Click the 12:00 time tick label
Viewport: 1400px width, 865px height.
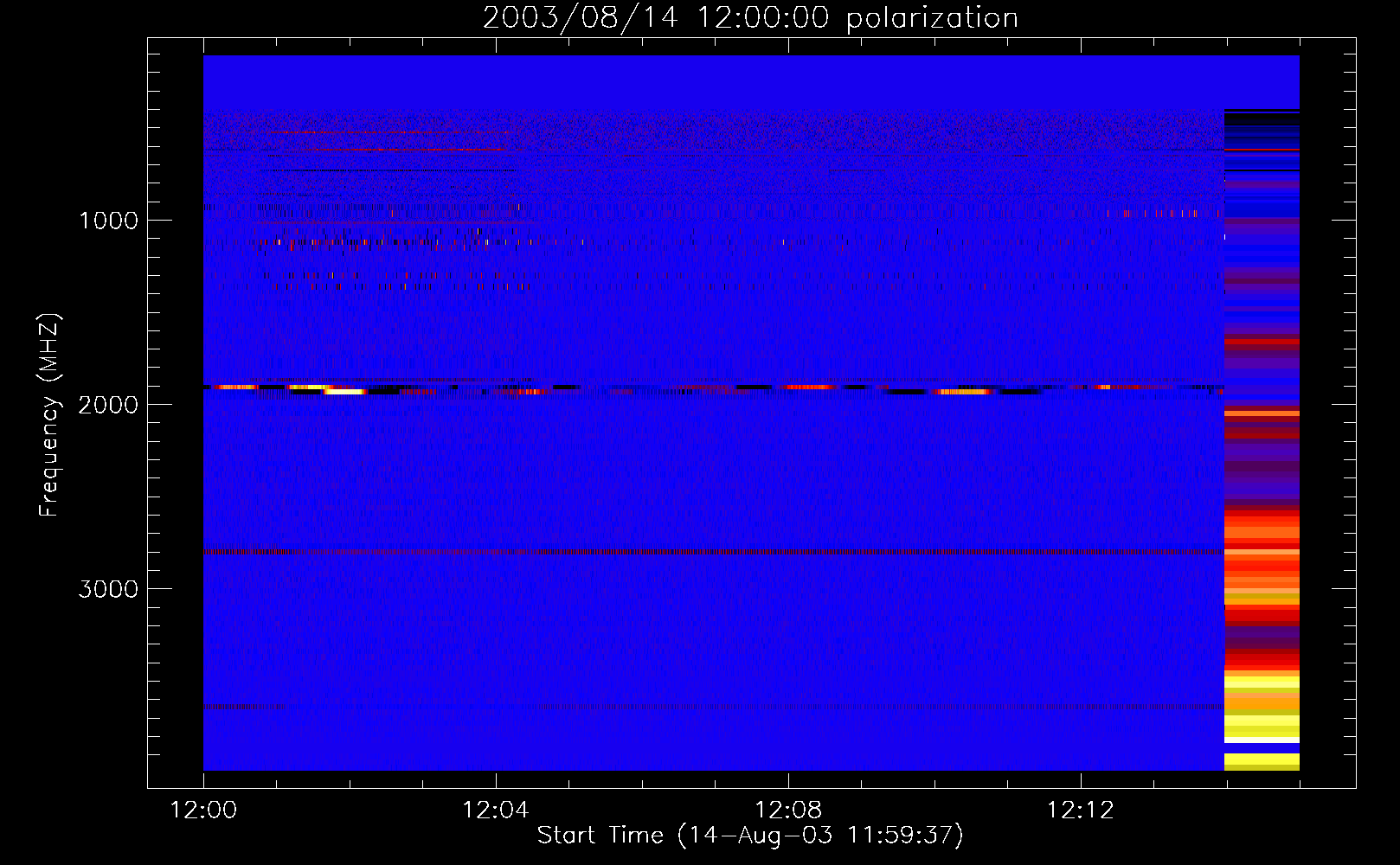[x=203, y=811]
